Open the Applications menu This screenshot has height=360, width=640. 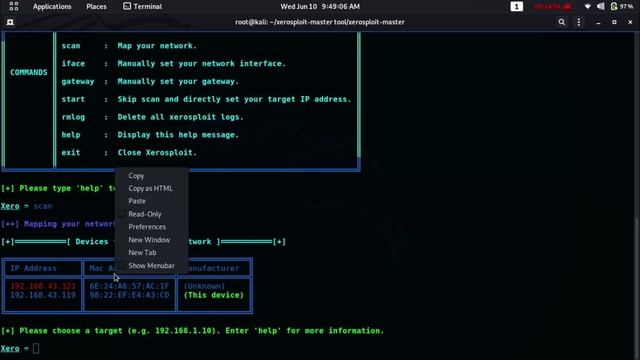pos(52,7)
